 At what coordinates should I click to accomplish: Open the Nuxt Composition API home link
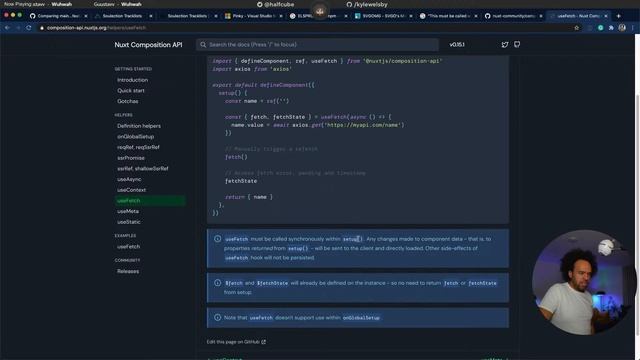click(x=148, y=45)
